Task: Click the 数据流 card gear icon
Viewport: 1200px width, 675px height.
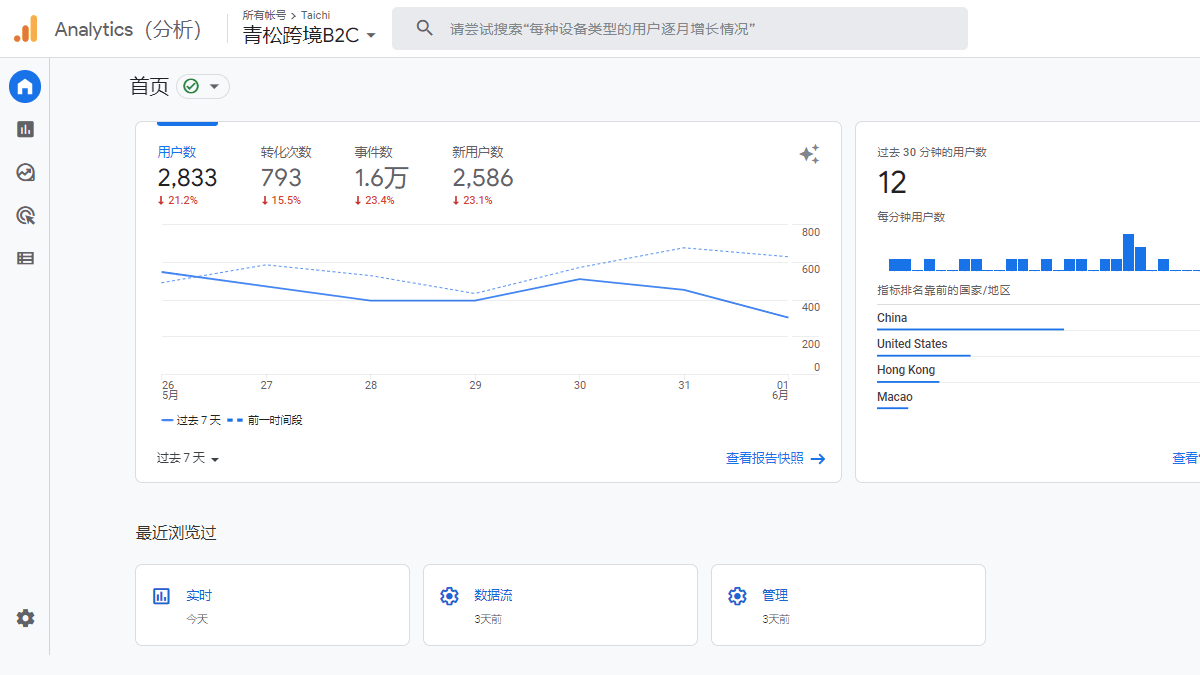Action: (449, 596)
